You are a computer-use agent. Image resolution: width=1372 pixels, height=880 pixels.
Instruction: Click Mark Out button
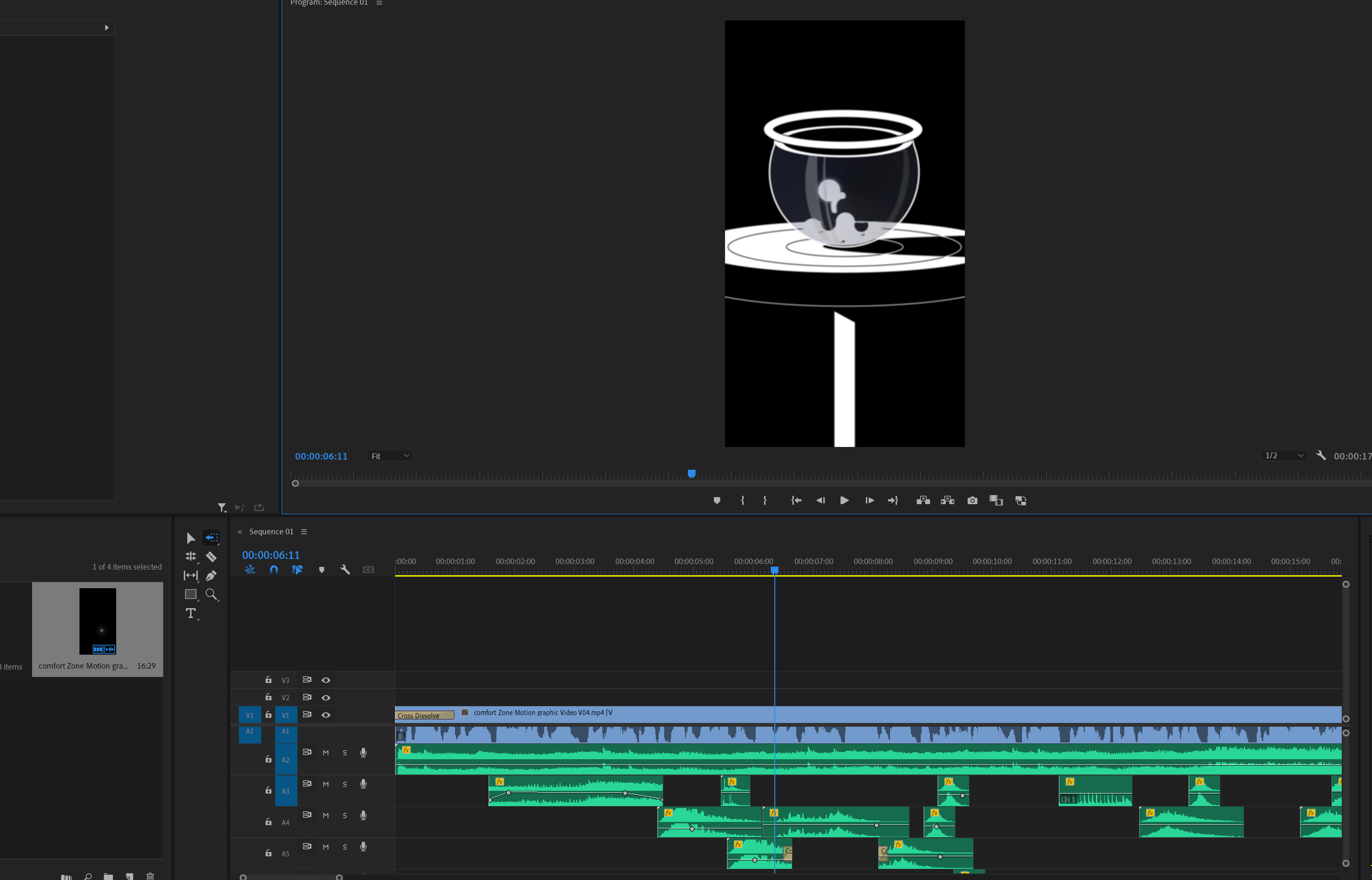[765, 500]
